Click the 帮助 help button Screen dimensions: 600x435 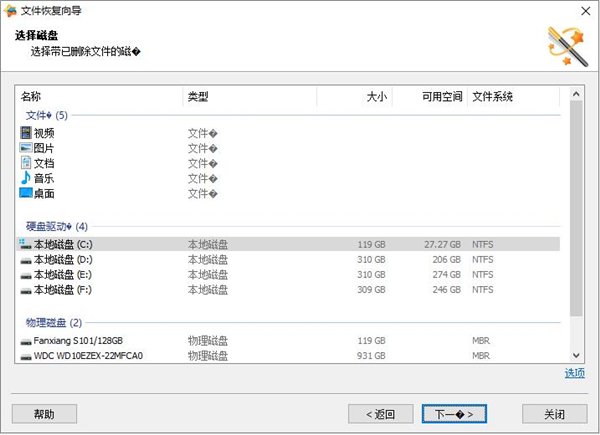click(x=44, y=414)
